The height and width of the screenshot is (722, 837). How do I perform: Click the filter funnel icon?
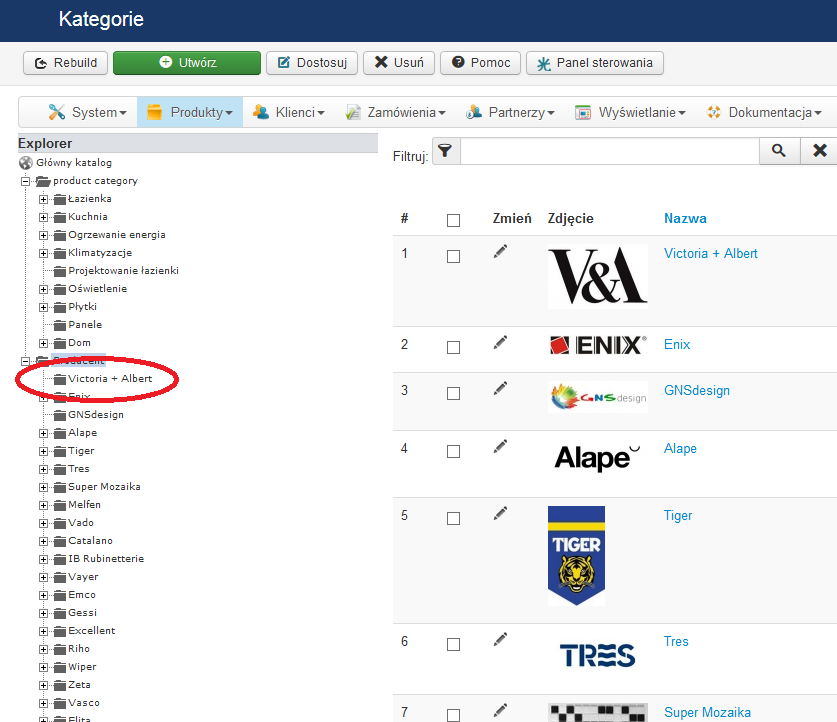446,152
